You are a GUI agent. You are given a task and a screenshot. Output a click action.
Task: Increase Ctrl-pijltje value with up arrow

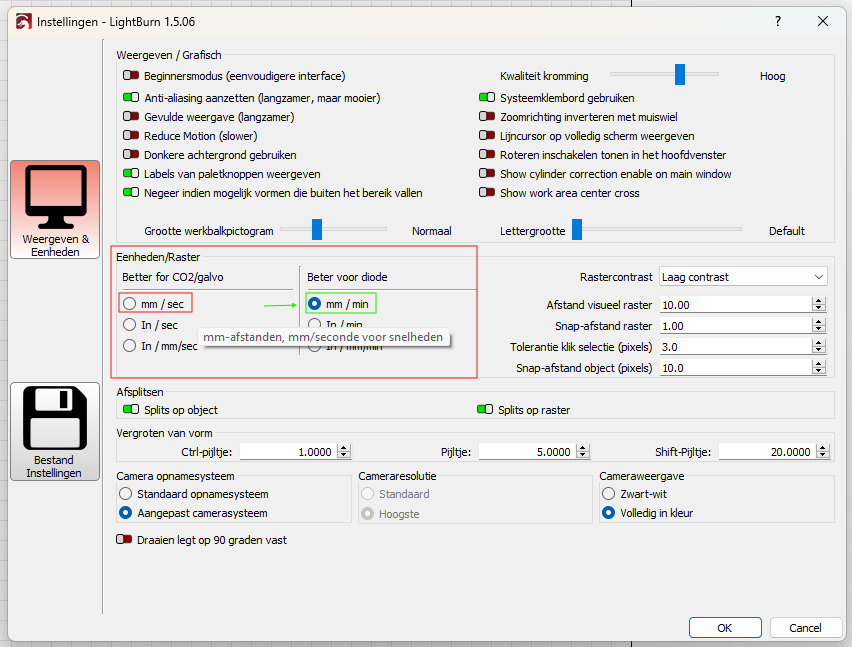point(344,448)
